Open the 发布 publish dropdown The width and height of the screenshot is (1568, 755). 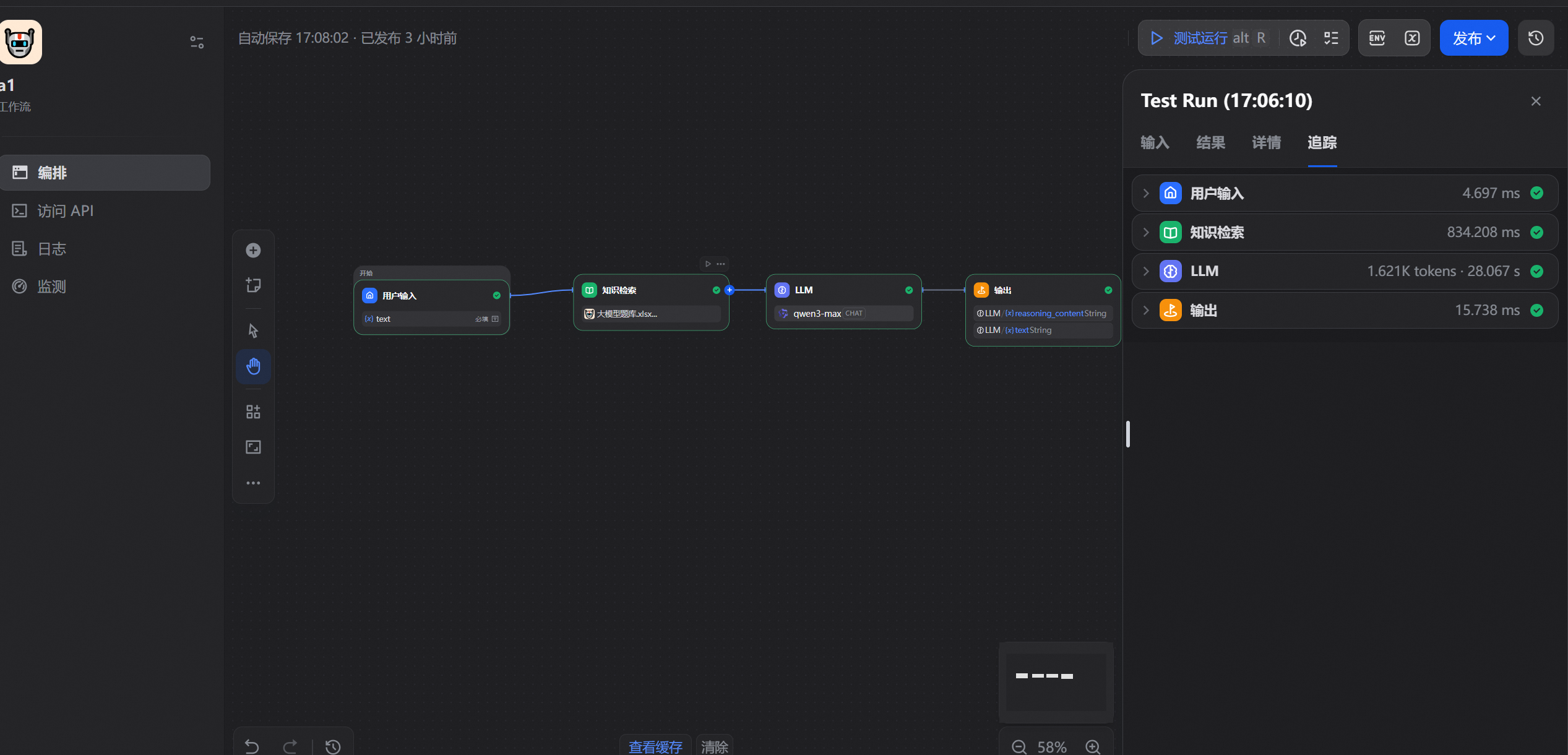pyautogui.click(x=1473, y=38)
